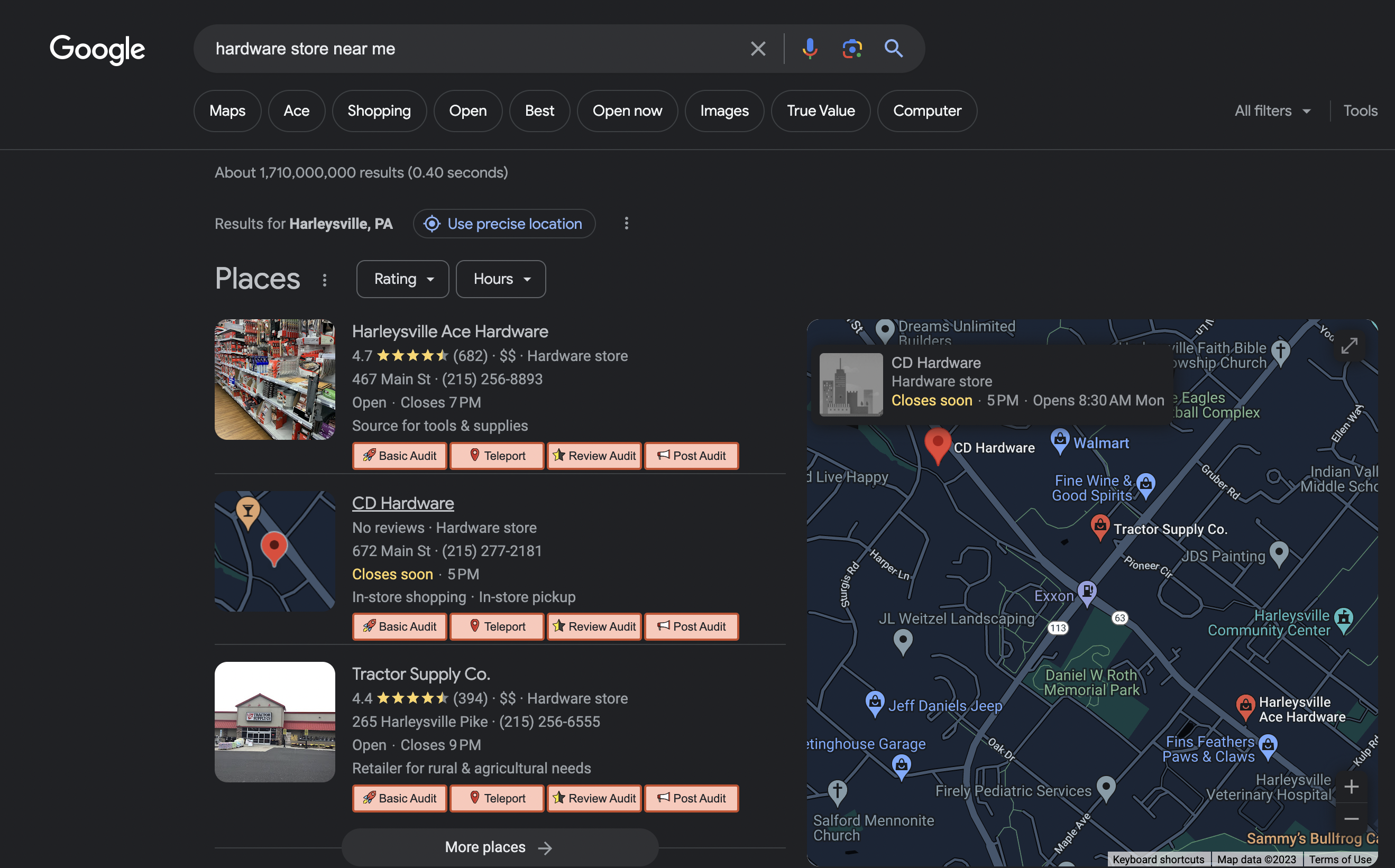Select the Open now filter chip
This screenshot has width=1395, height=868.
pyautogui.click(x=627, y=111)
